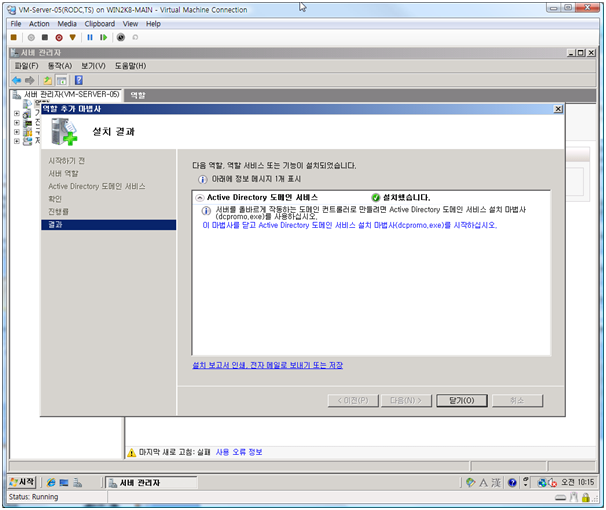The width and height of the screenshot is (606, 510).
Task: Pause the virtual machine
Action: (x=90, y=37)
